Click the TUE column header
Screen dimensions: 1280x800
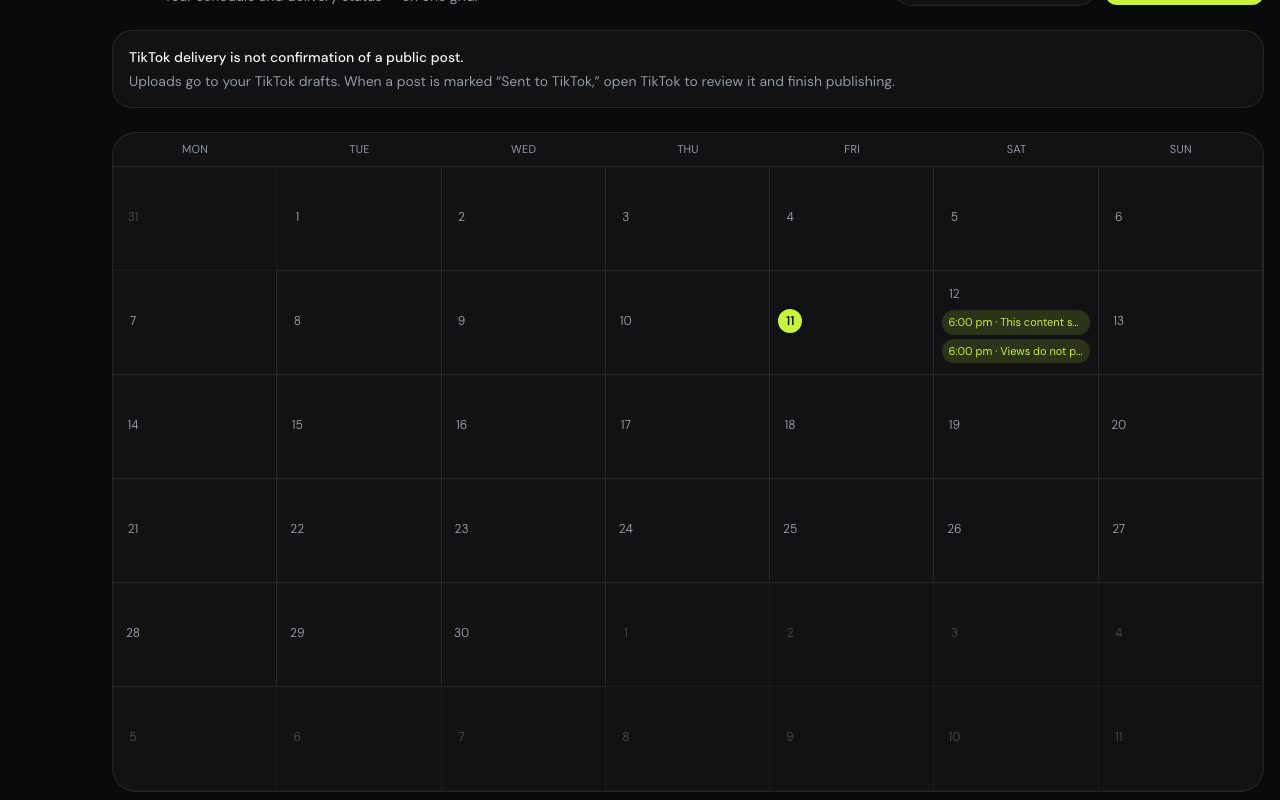359,149
